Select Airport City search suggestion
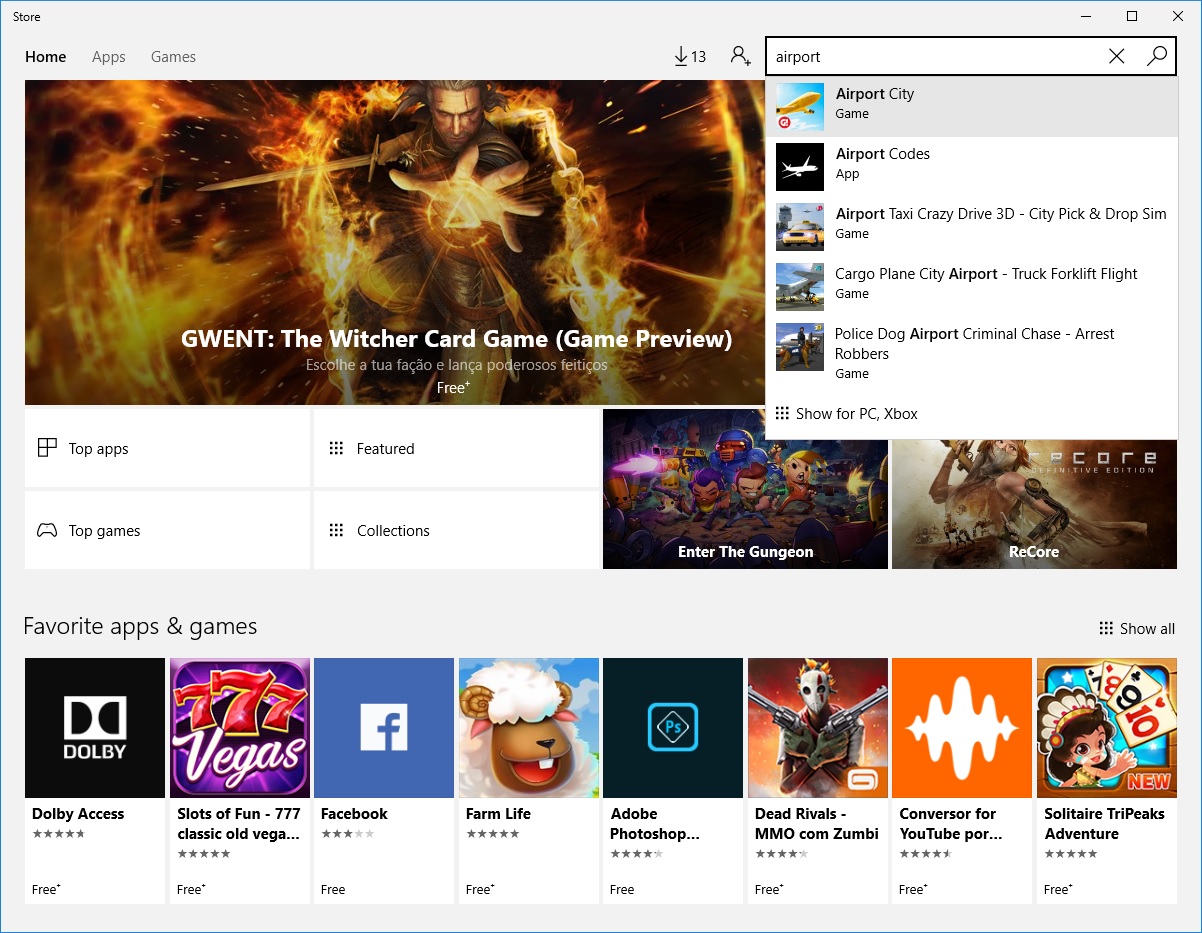The image size is (1202, 933). [x=972, y=106]
